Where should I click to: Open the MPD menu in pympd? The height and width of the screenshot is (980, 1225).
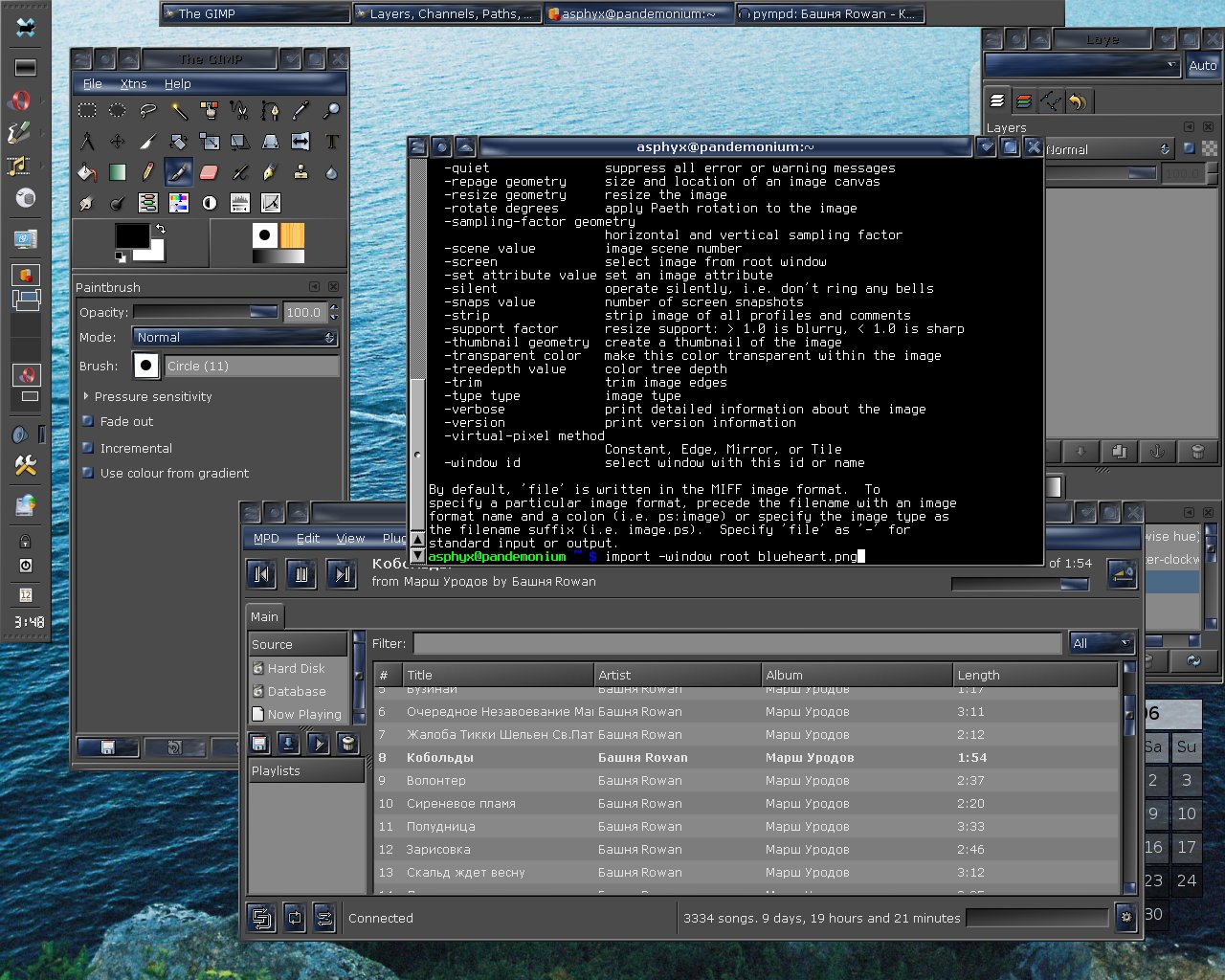[x=266, y=538]
